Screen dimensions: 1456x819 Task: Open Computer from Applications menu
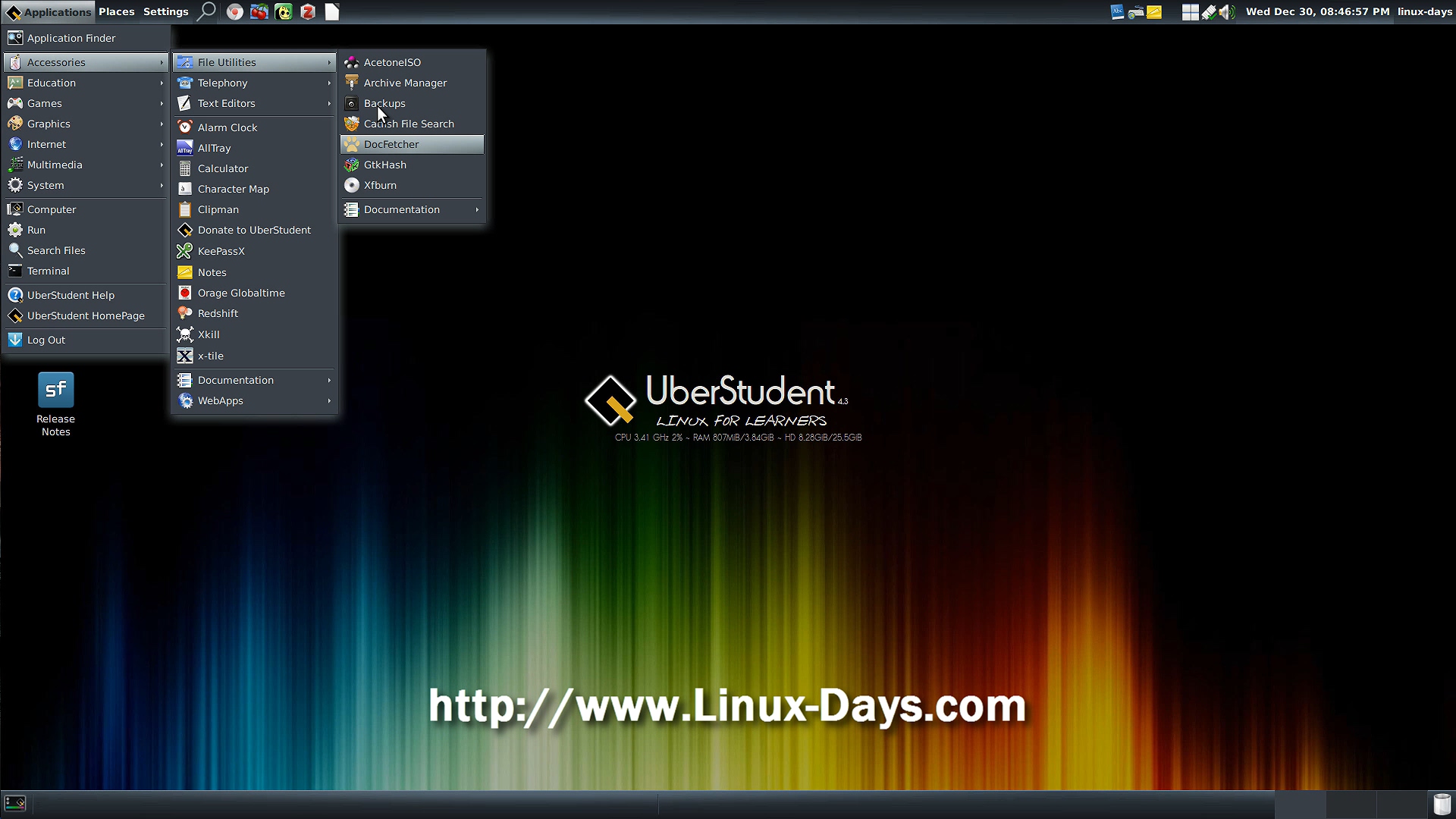click(85, 209)
